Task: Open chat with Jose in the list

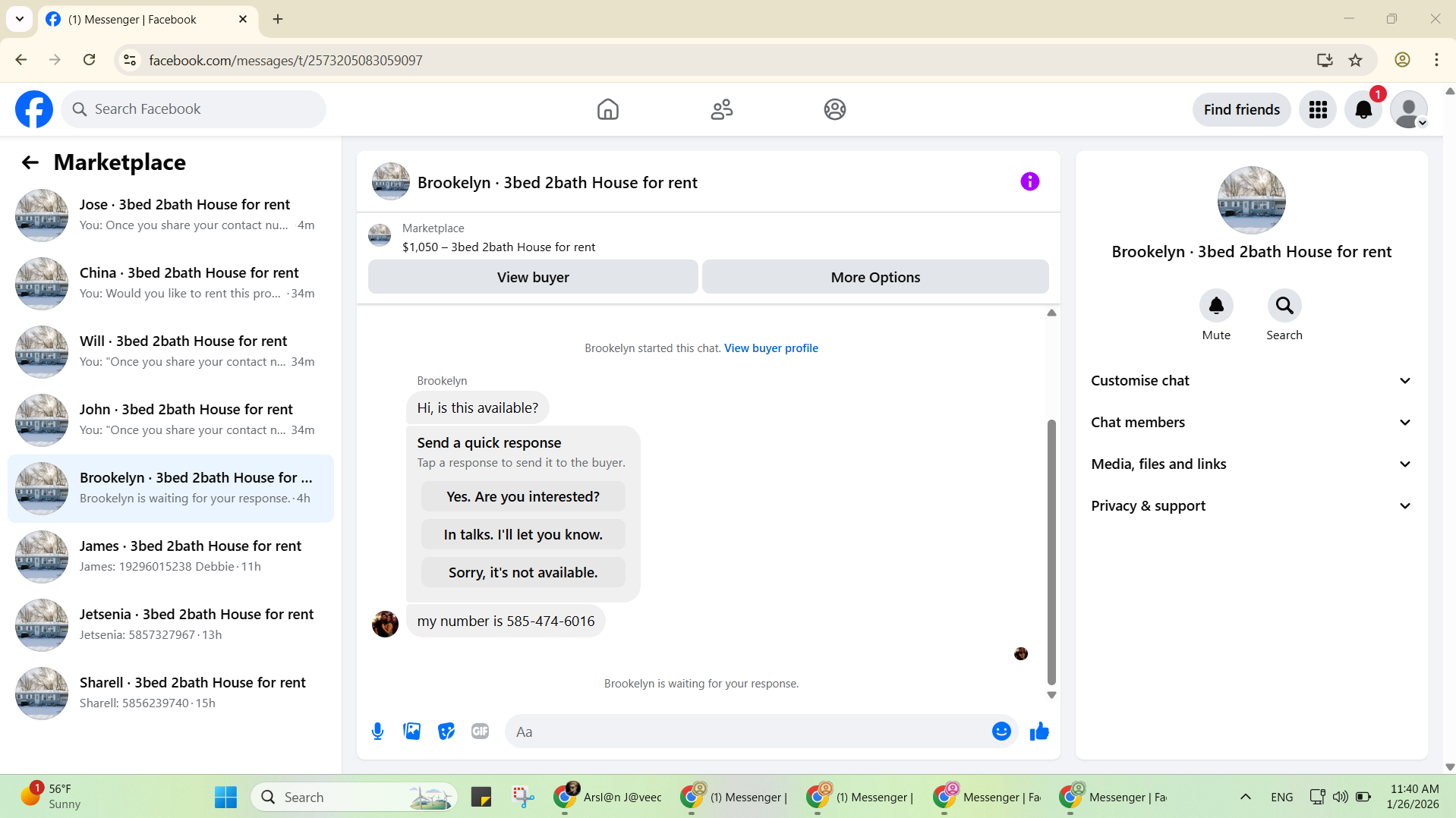Action: coord(171,216)
